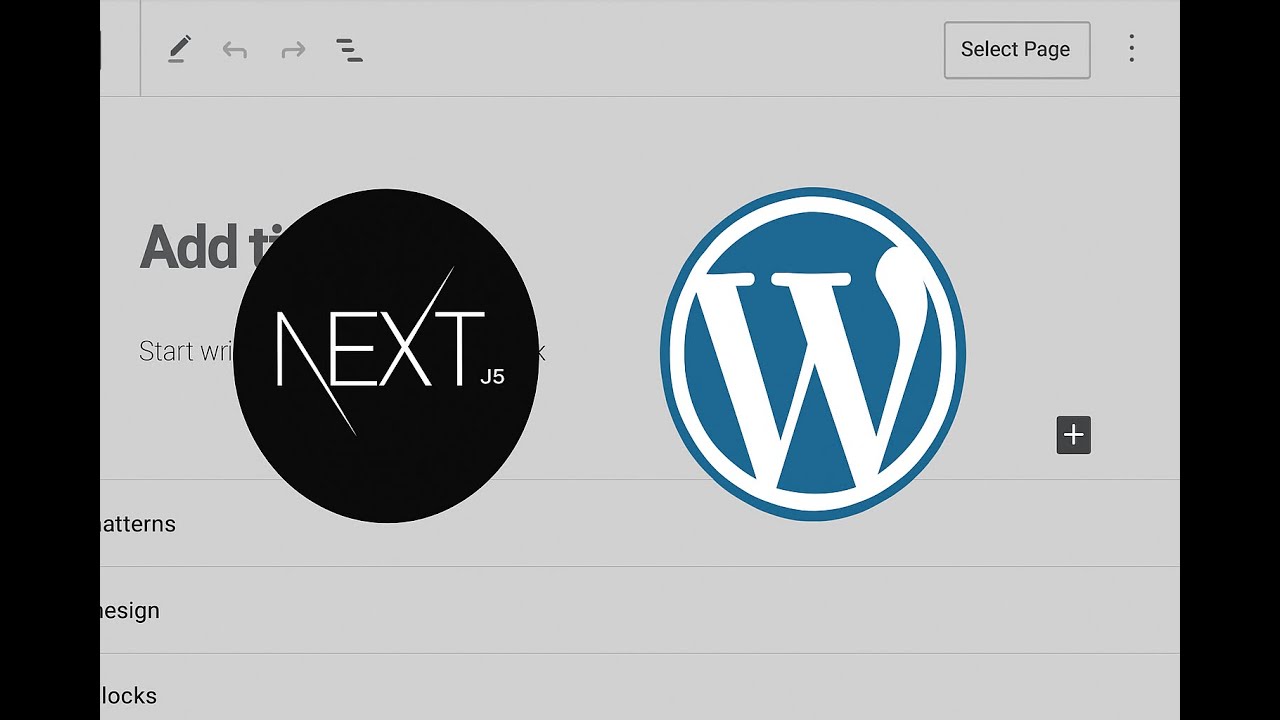Screen dimensions: 1280x720
Task: Select the Blocks row
Action: point(640,688)
